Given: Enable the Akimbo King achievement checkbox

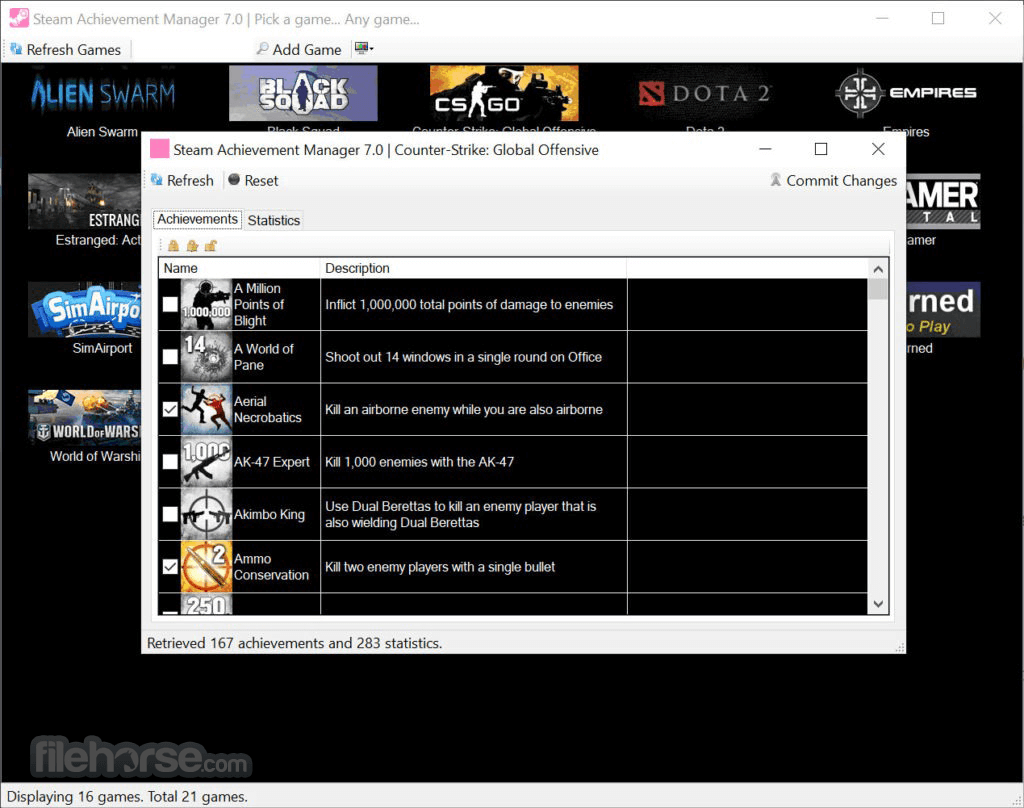Looking at the screenshot, I should [170, 514].
